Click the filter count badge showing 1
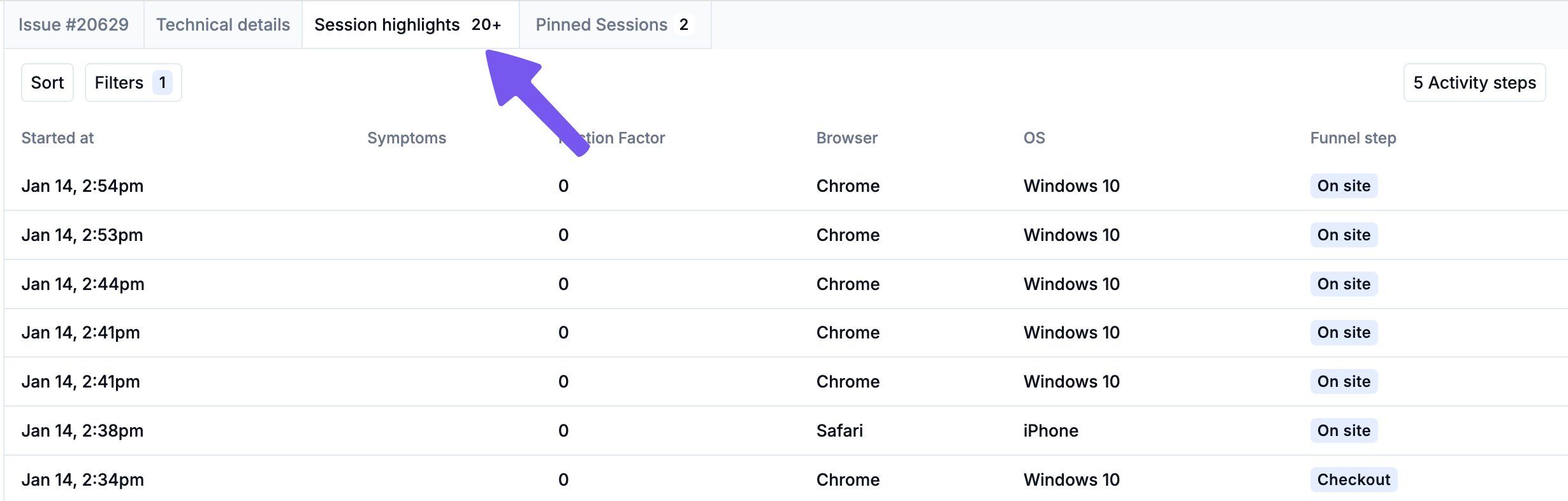1568x501 pixels. tap(163, 83)
